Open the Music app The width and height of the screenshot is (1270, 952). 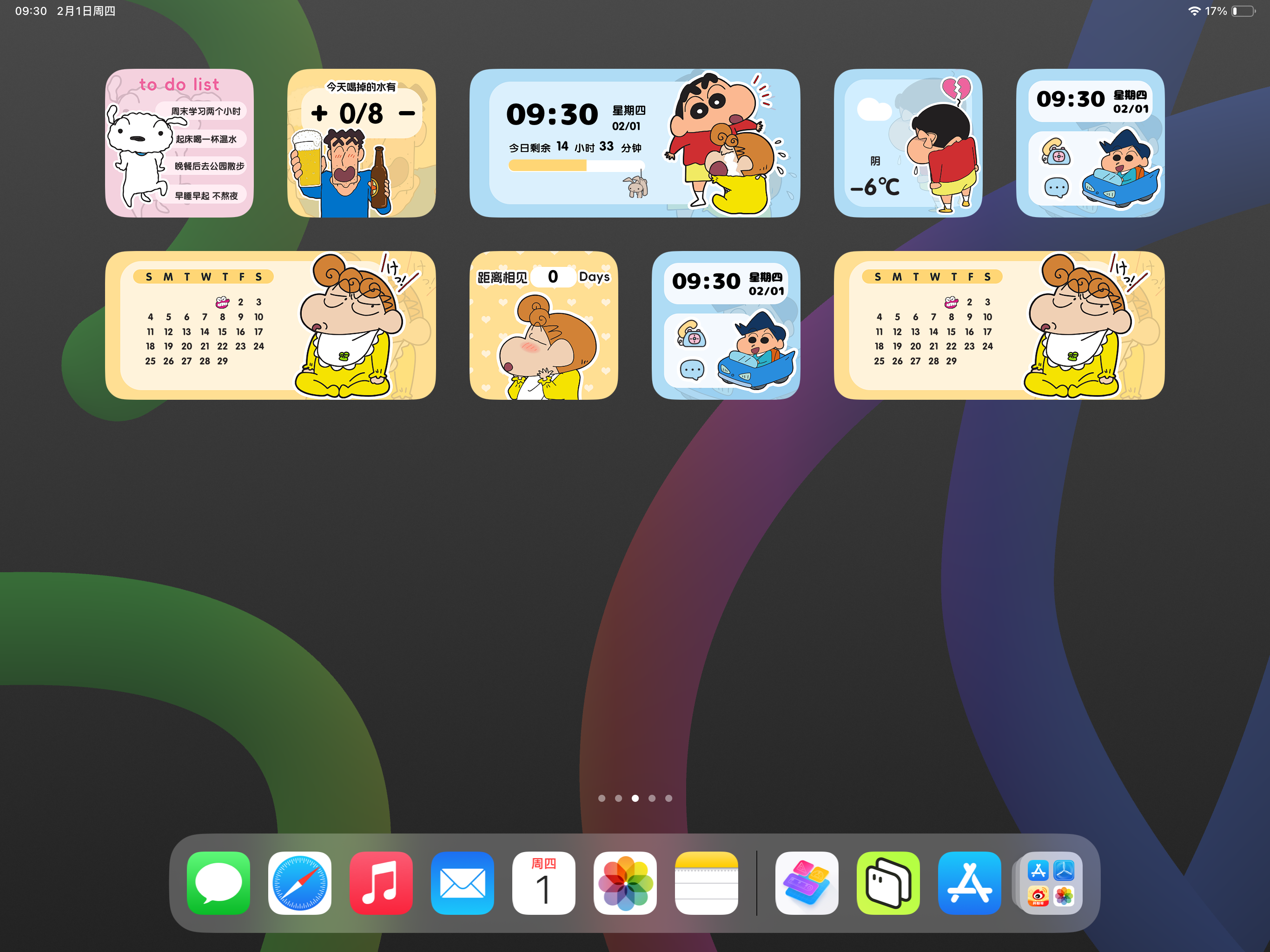coord(381,883)
